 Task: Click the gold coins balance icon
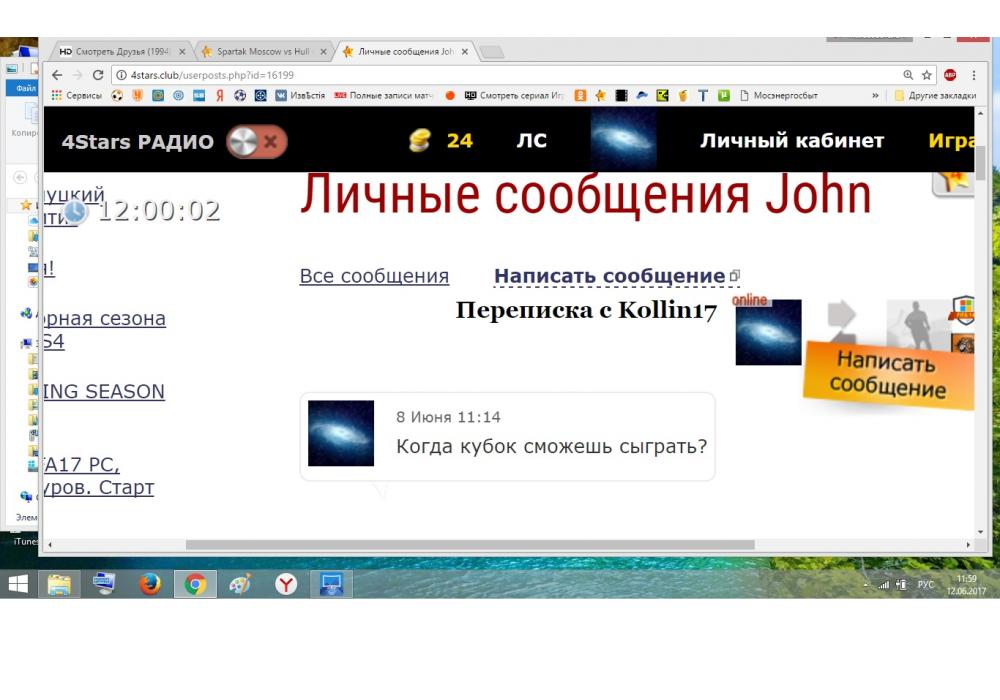[x=420, y=141]
